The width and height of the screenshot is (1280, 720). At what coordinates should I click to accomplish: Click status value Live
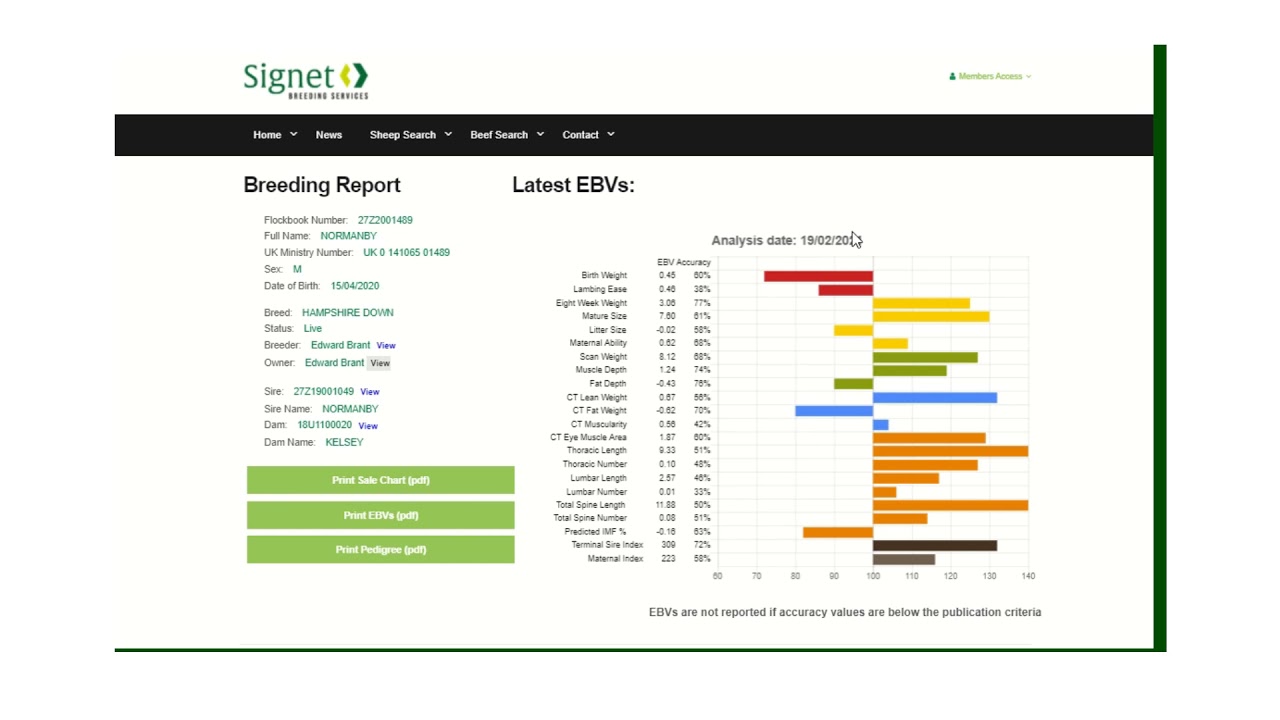point(313,329)
